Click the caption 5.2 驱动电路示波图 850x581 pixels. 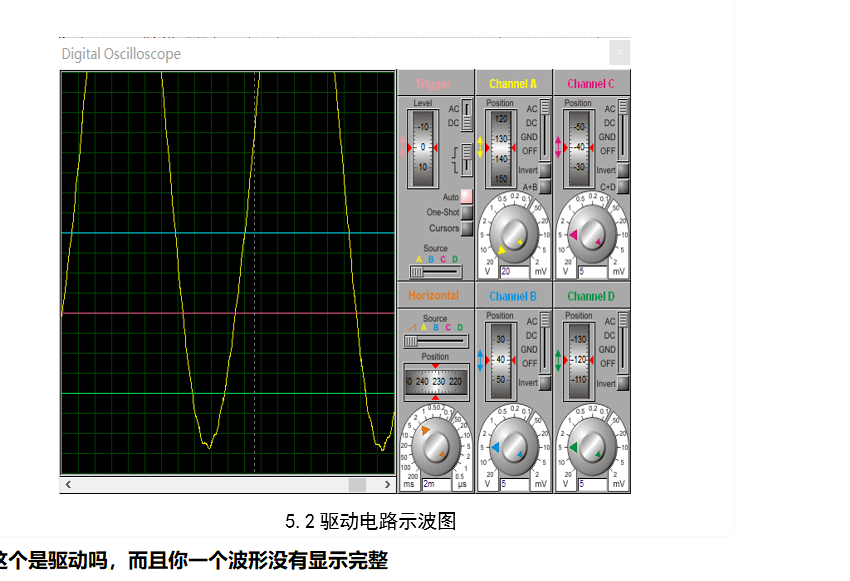(x=371, y=521)
